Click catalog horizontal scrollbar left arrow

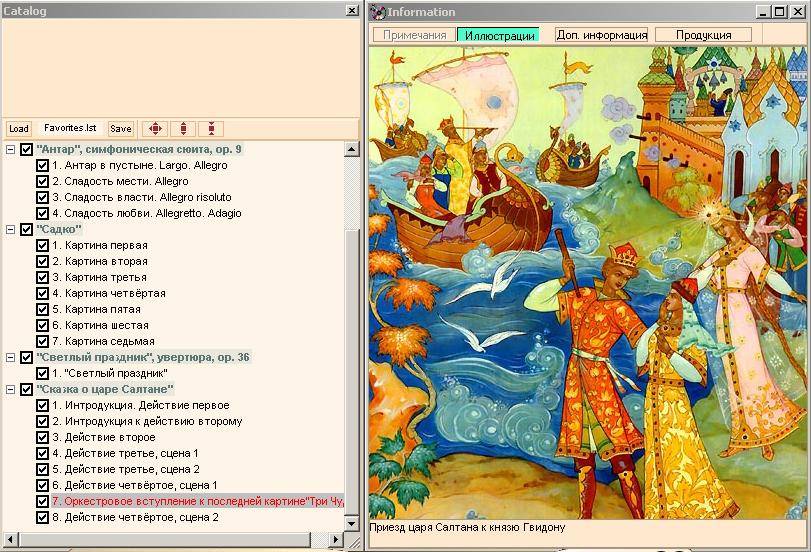(x=10, y=539)
